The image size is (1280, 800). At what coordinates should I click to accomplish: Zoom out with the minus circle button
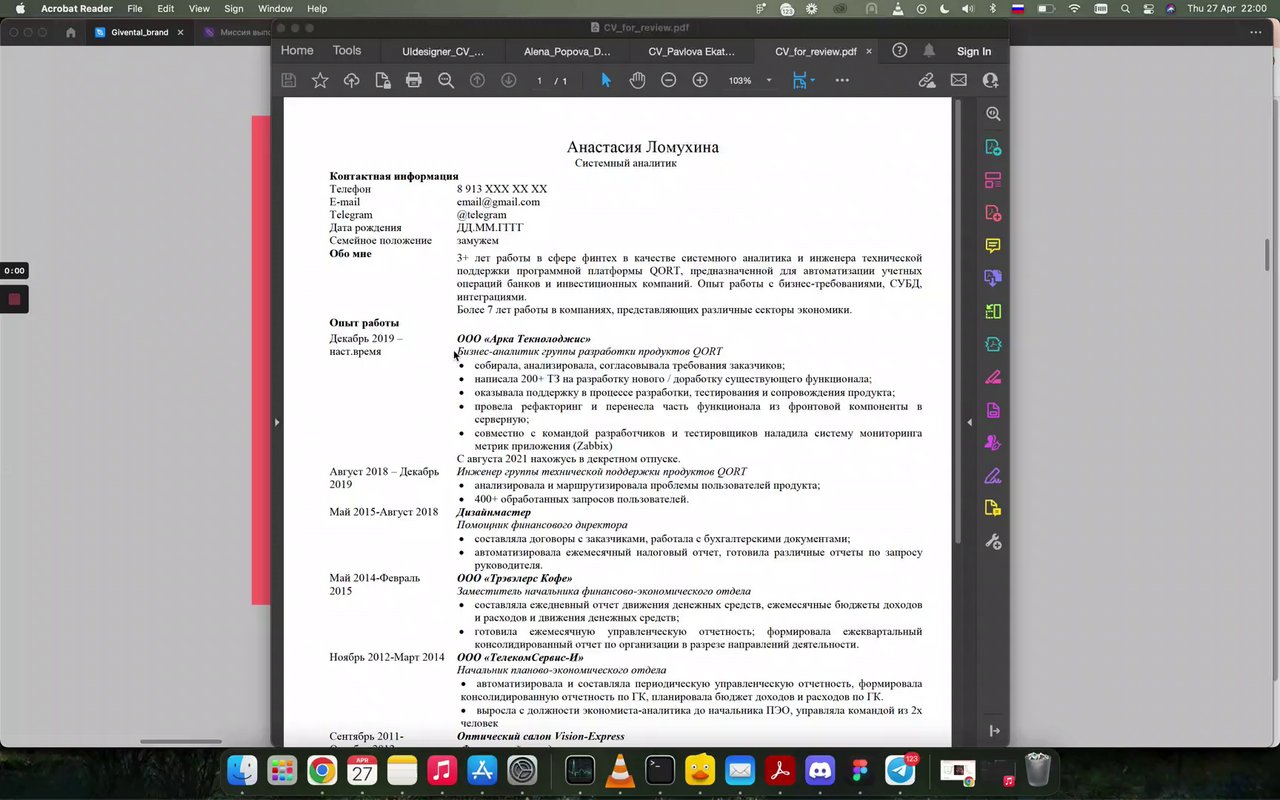pyautogui.click(x=669, y=80)
